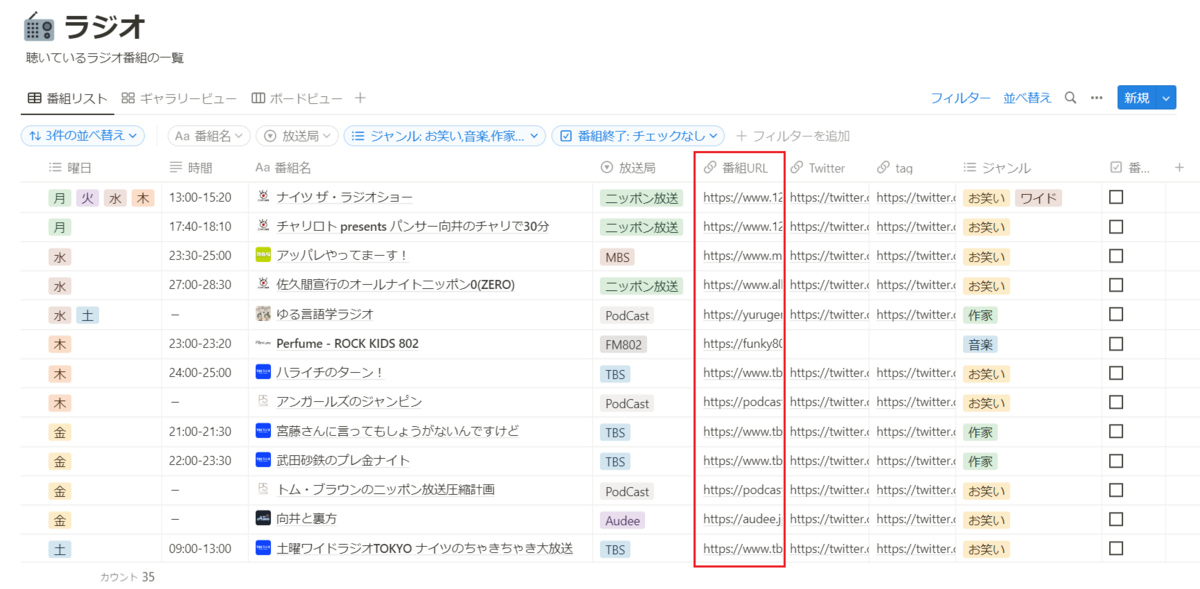Click the radio emoji page icon
This screenshot has height=589, width=1200.
[40, 26]
